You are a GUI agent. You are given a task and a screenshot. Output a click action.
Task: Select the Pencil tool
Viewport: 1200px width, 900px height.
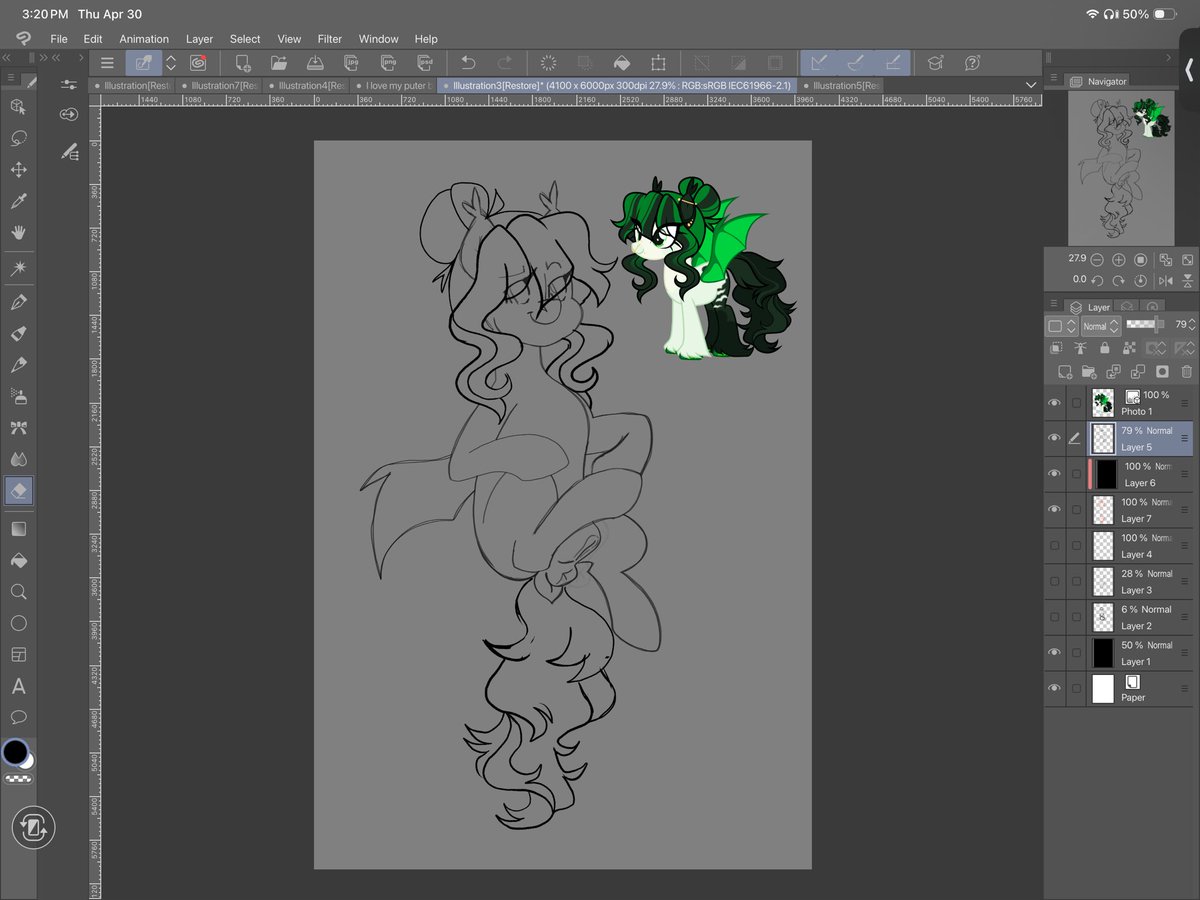click(x=18, y=333)
